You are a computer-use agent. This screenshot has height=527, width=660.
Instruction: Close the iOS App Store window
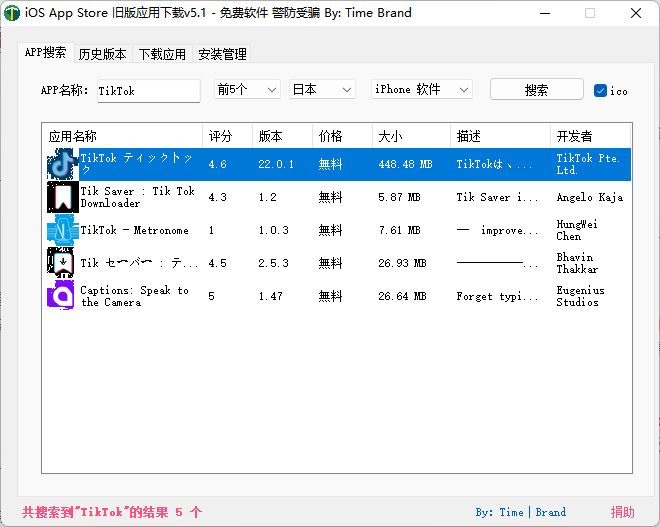(x=636, y=13)
